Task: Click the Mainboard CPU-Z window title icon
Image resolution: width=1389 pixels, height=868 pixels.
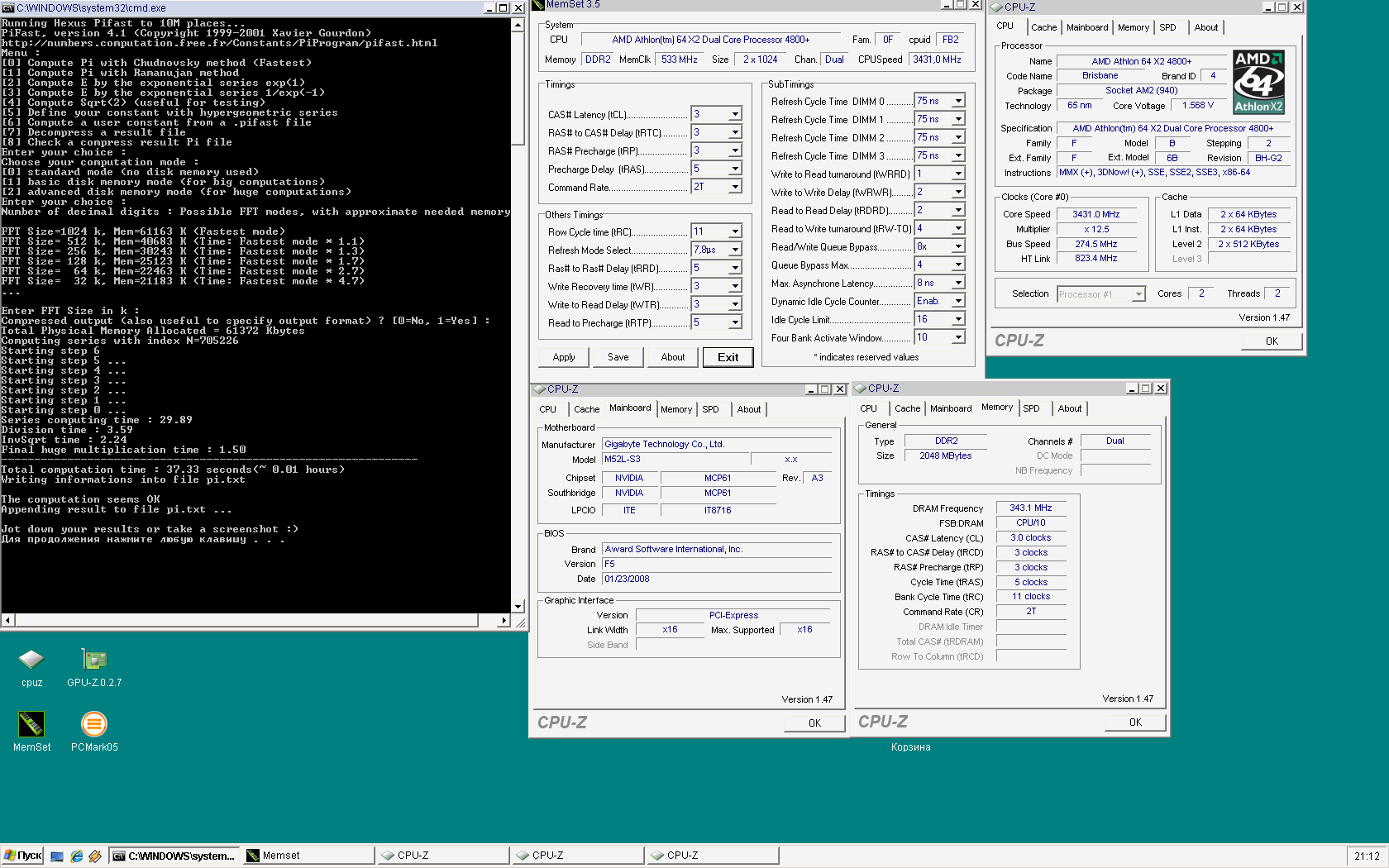Action: point(539,389)
